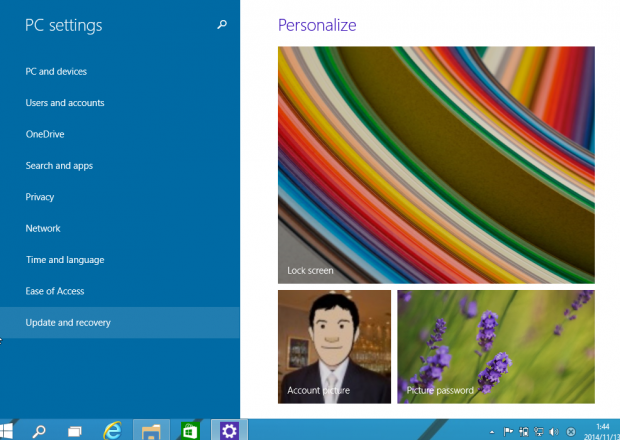The width and height of the screenshot is (620, 440).
Task: Launch Internet Explorer from the taskbar
Action: [113, 431]
